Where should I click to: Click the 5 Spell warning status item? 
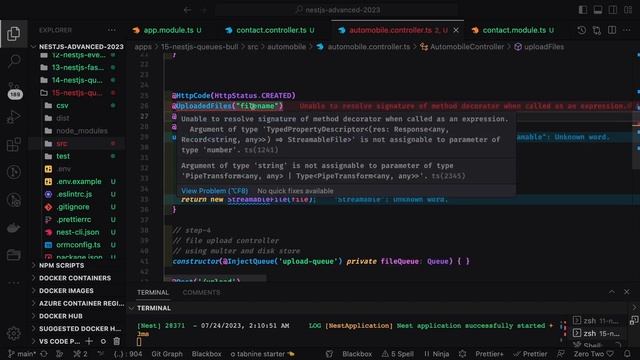point(398,354)
